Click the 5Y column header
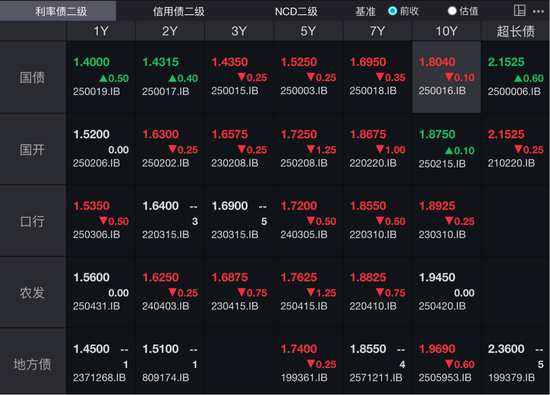Image resolution: width=550 pixels, height=395 pixels. coord(308,31)
